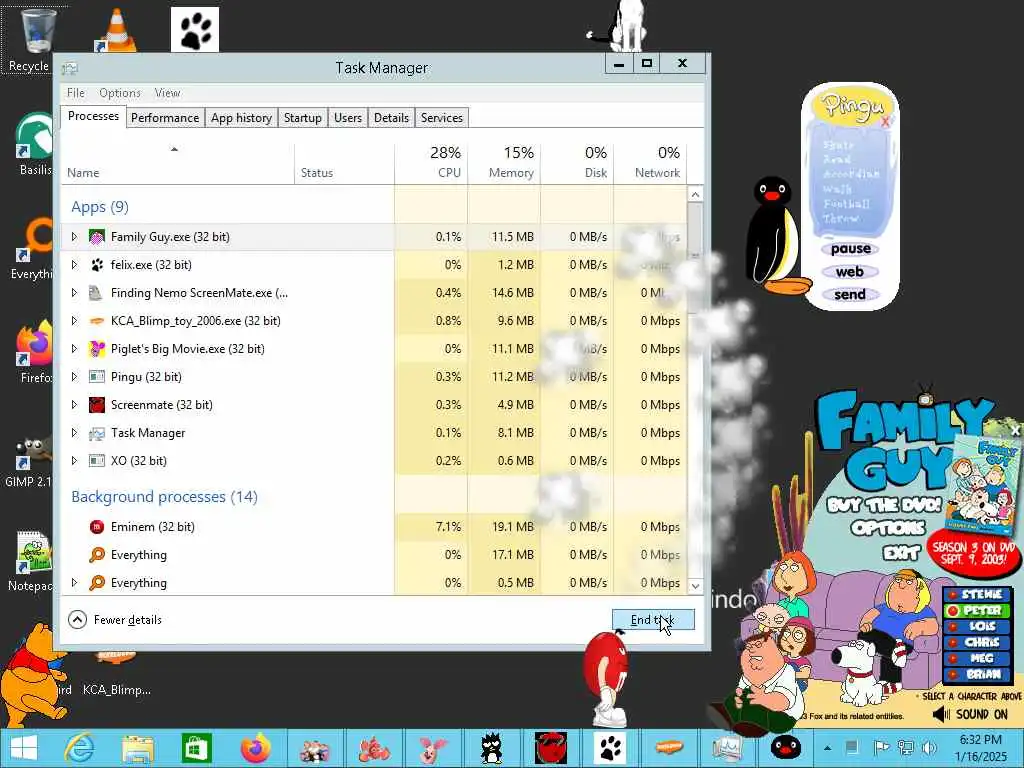The height and width of the screenshot is (768, 1024).
Task: Open Internet Explorer from the taskbar
Action: coord(79,748)
